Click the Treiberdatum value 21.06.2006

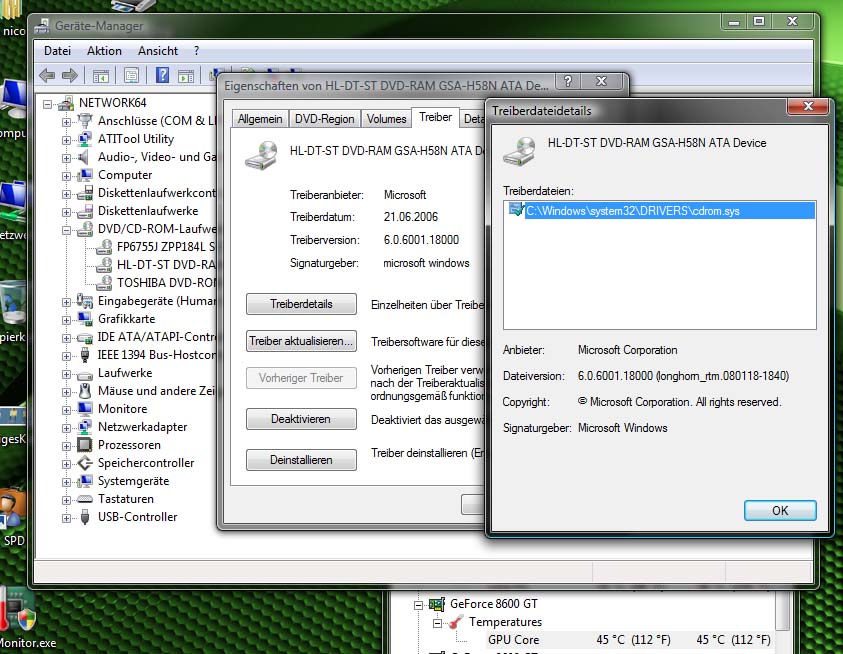pos(411,217)
